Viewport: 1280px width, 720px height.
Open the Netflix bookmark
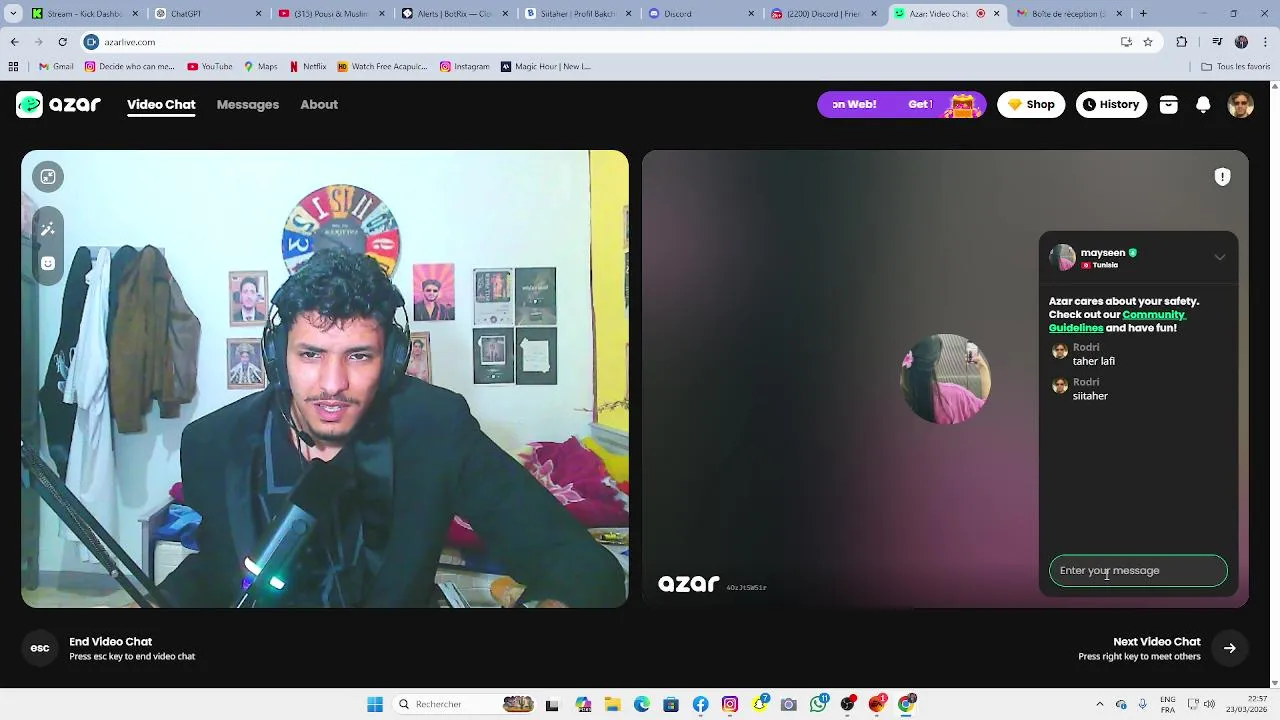click(308, 67)
